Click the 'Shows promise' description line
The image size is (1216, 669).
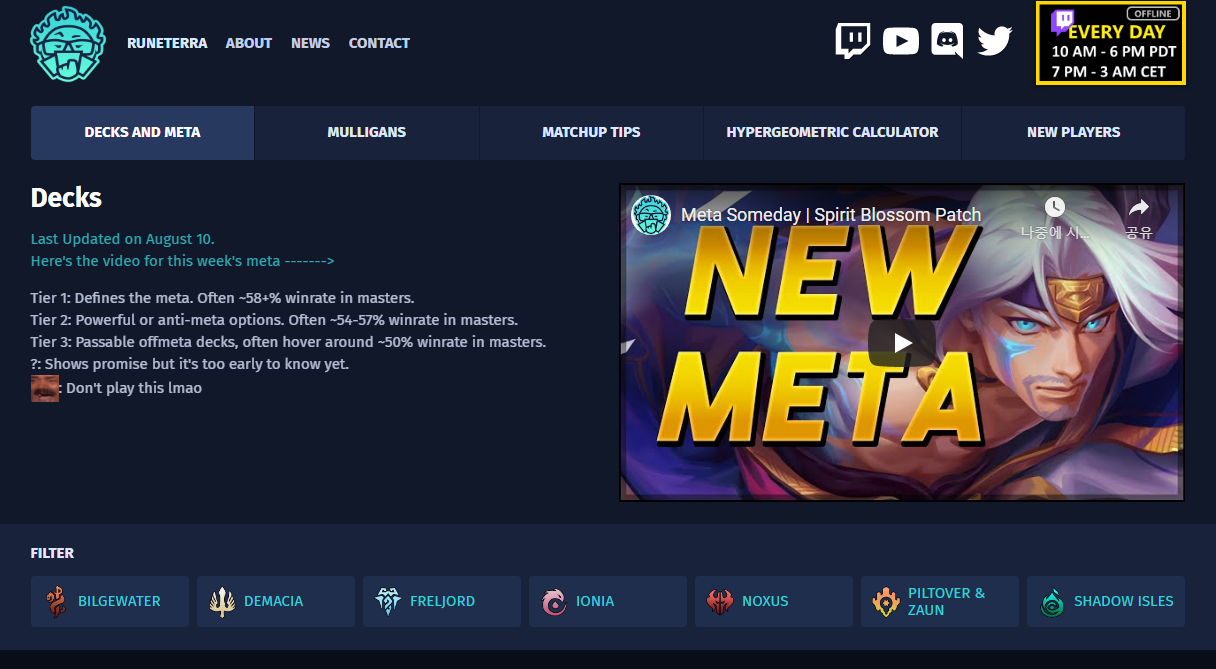[190, 364]
